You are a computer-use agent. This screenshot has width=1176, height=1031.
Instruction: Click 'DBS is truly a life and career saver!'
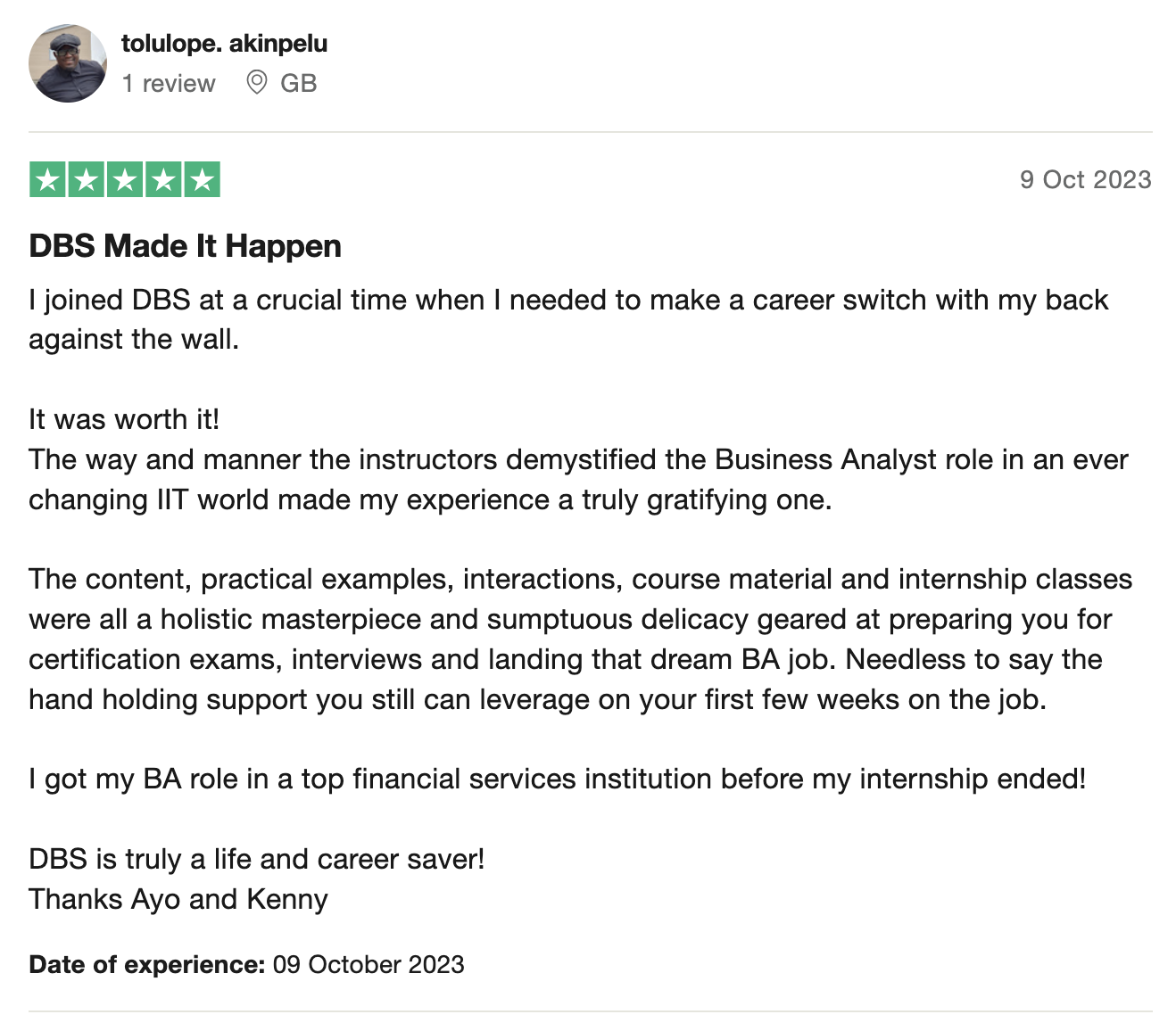[x=257, y=859]
